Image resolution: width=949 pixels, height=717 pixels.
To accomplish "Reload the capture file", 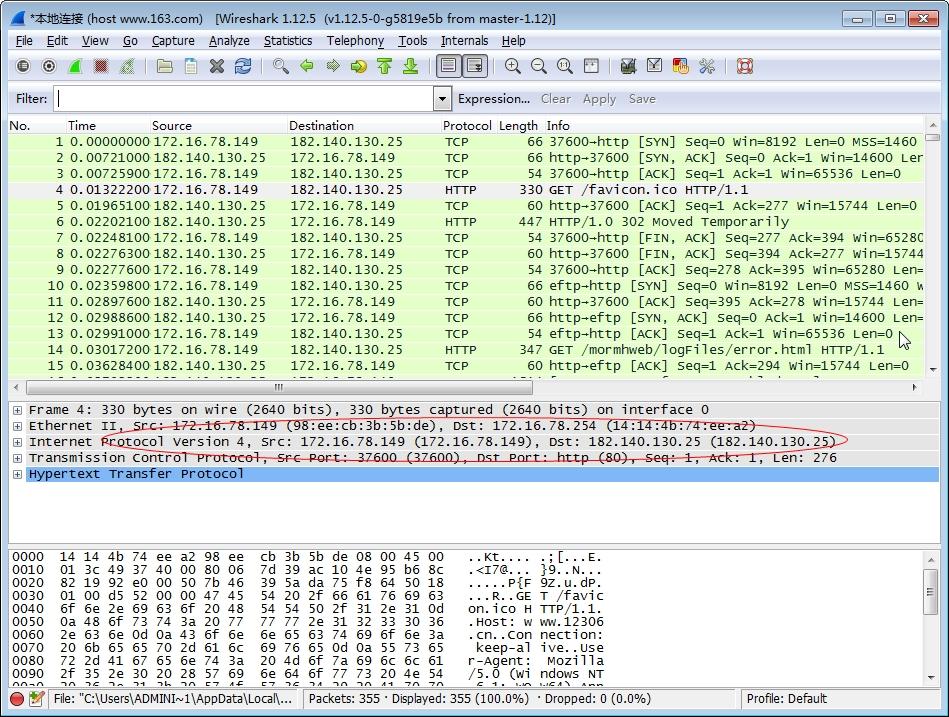I will (x=243, y=66).
